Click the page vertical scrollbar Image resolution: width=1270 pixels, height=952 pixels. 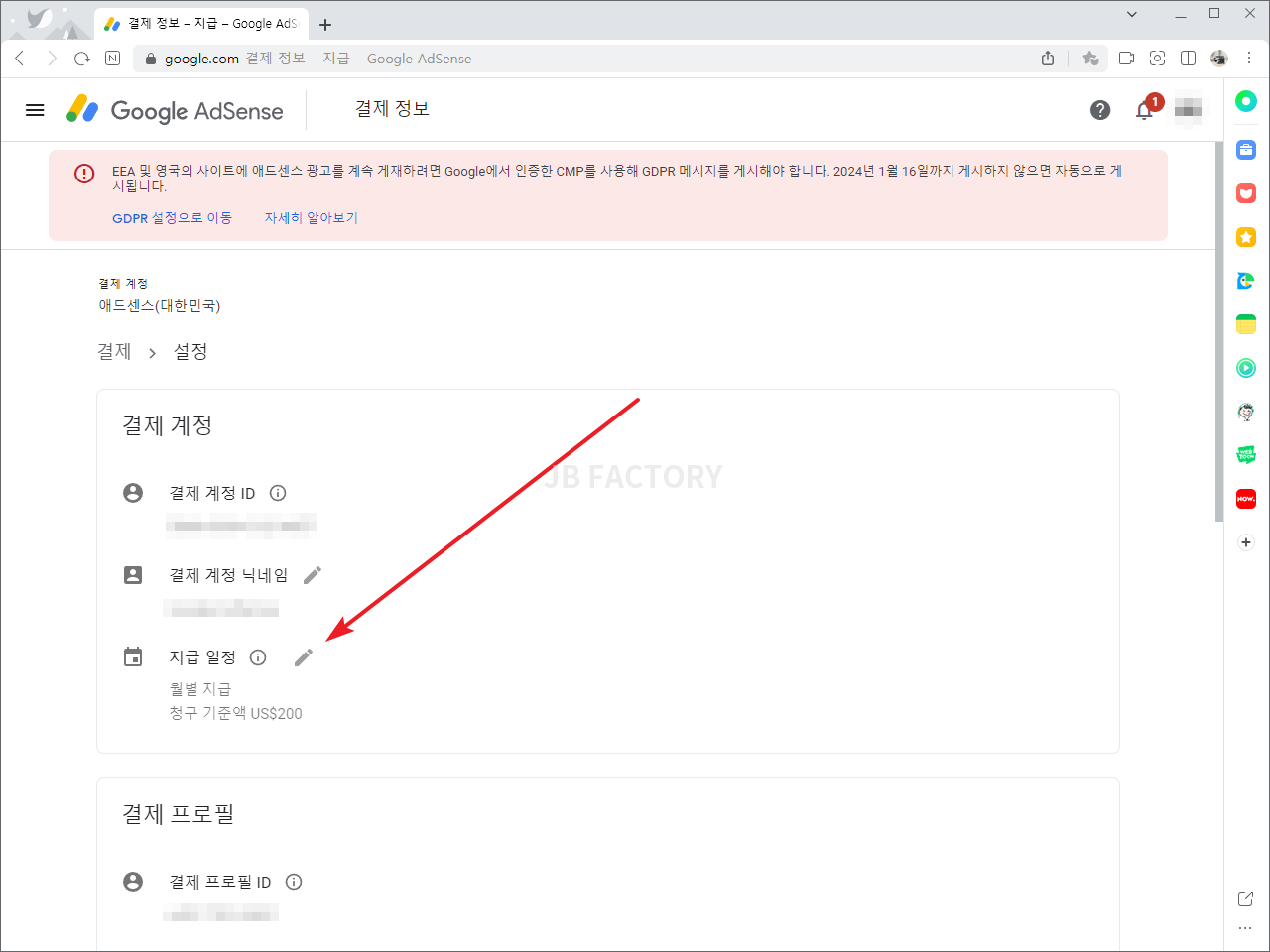(1219, 331)
